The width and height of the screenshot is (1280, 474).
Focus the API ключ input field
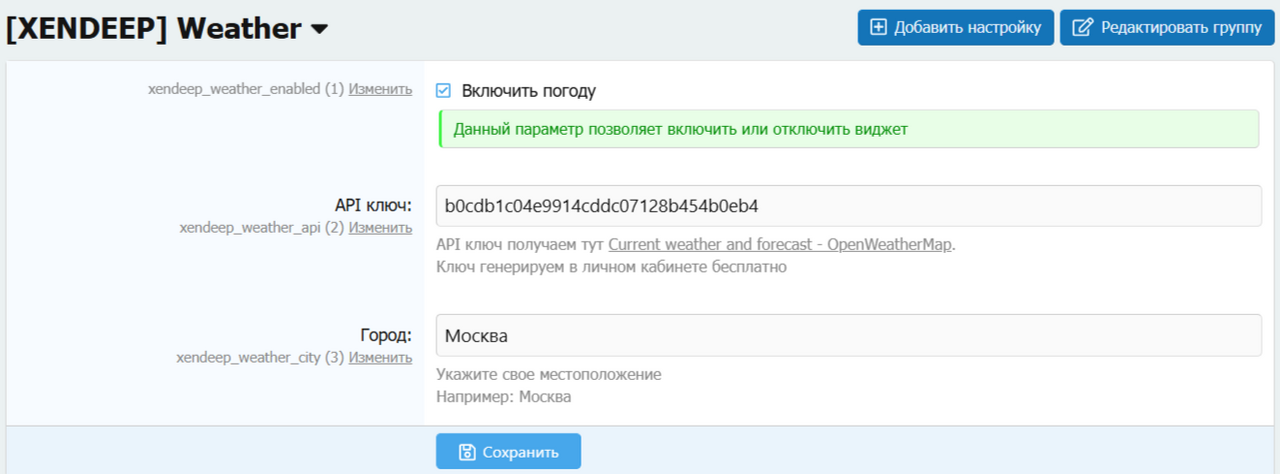[848, 206]
